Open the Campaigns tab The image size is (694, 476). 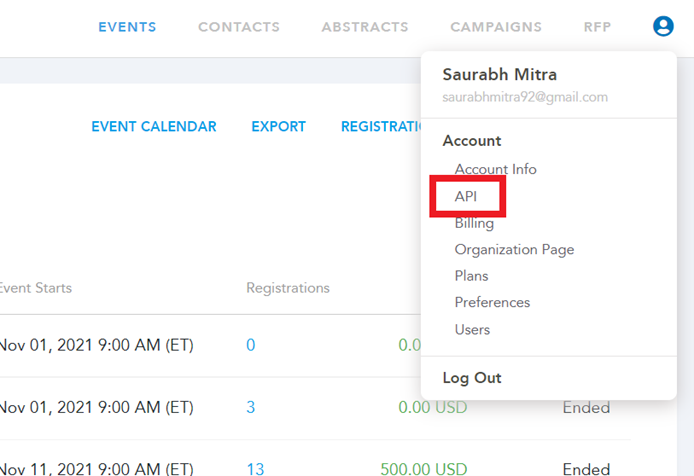495,27
